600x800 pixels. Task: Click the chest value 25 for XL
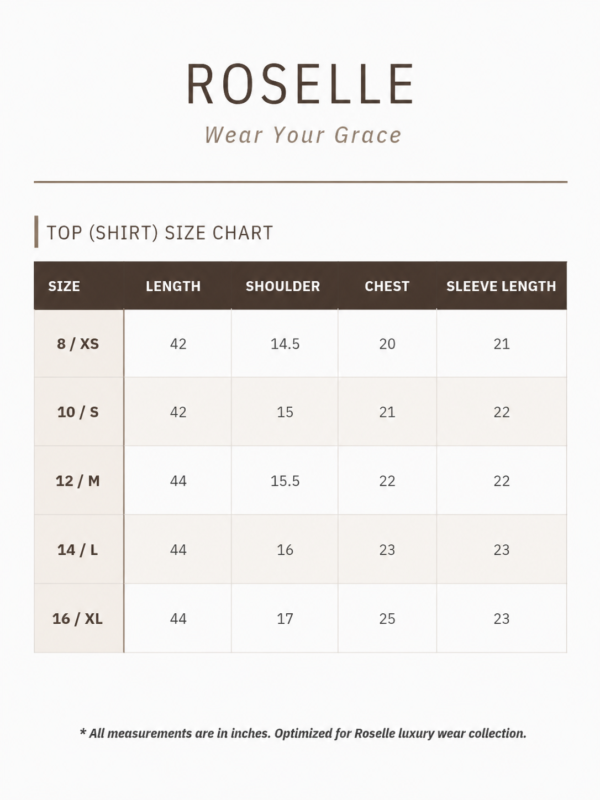pos(387,618)
